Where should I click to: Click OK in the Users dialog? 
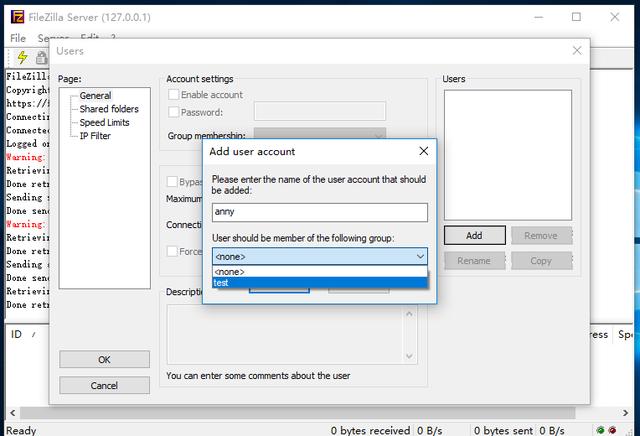(104, 360)
